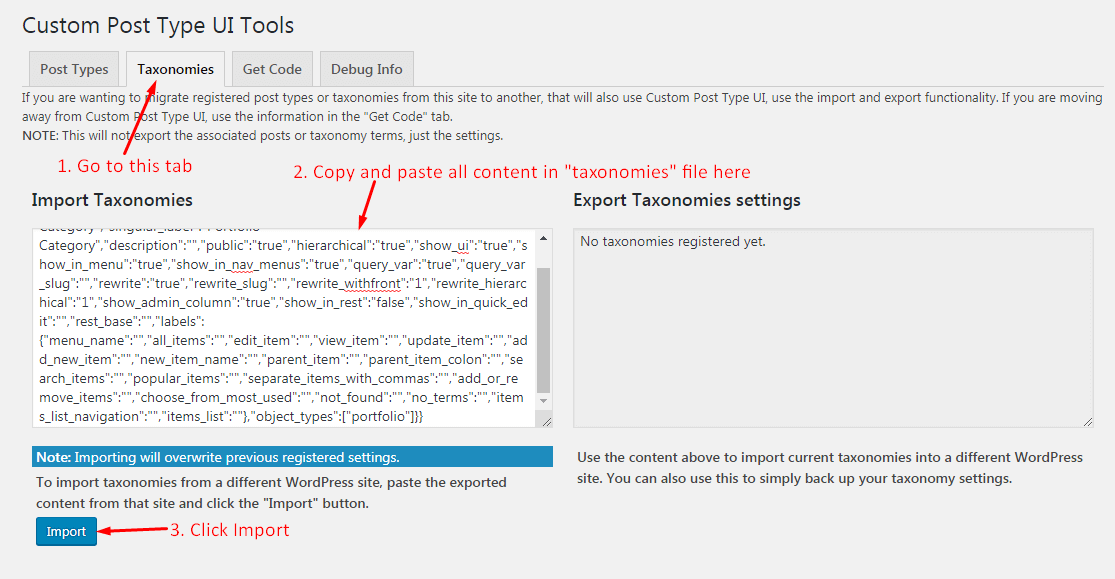Click the red "Go to this tab" annotation
The image size is (1115, 579).
[x=124, y=165]
